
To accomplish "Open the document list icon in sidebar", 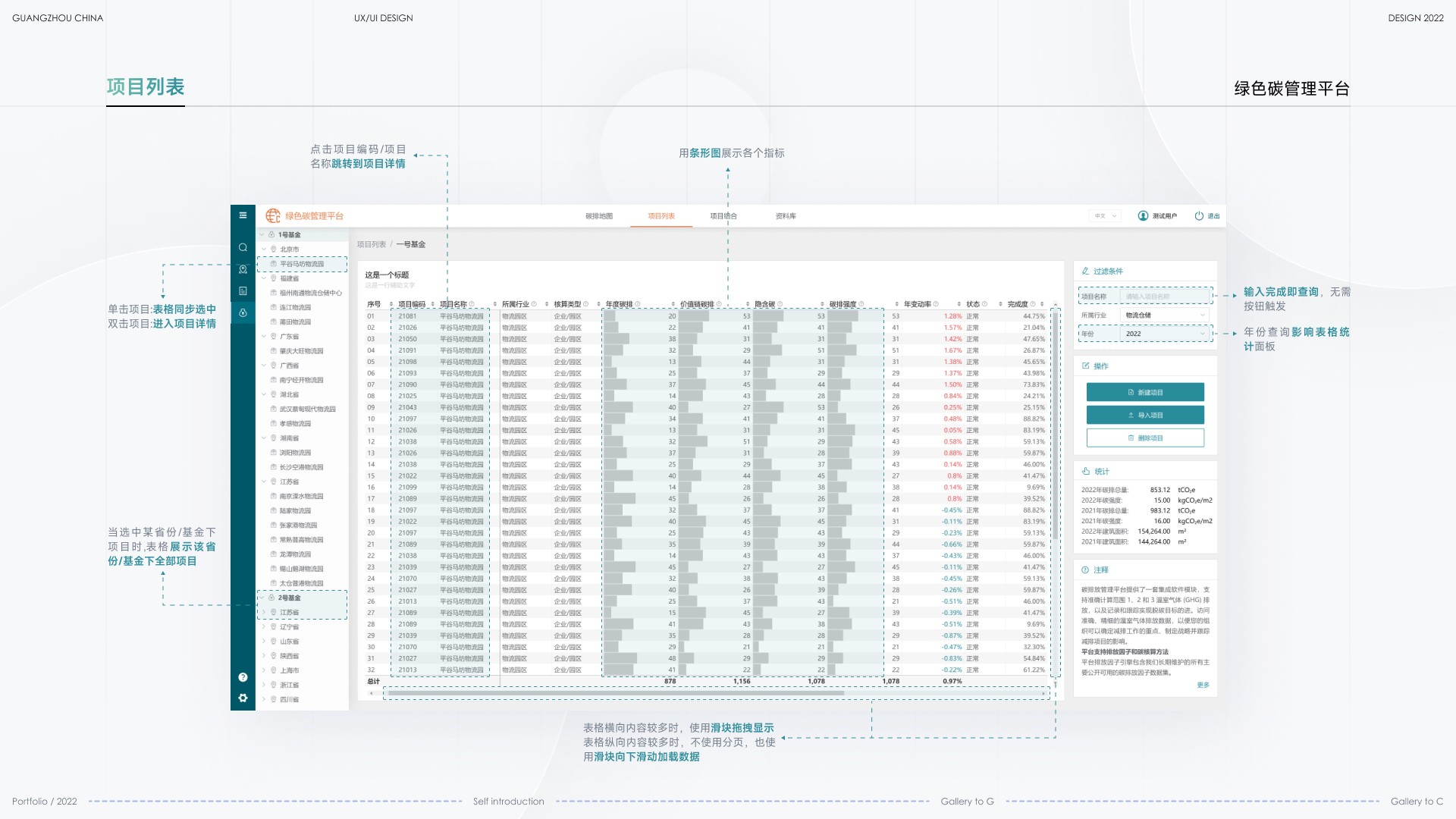I will (x=243, y=291).
